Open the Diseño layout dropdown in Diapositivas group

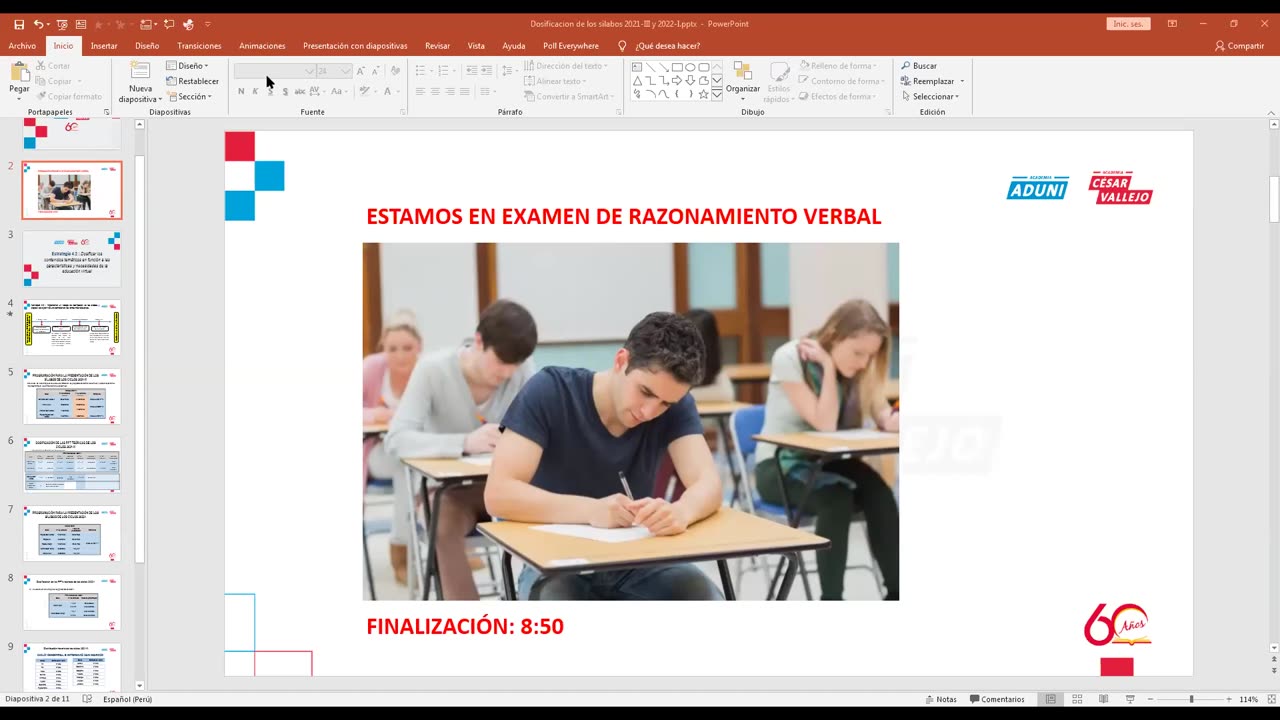point(187,66)
